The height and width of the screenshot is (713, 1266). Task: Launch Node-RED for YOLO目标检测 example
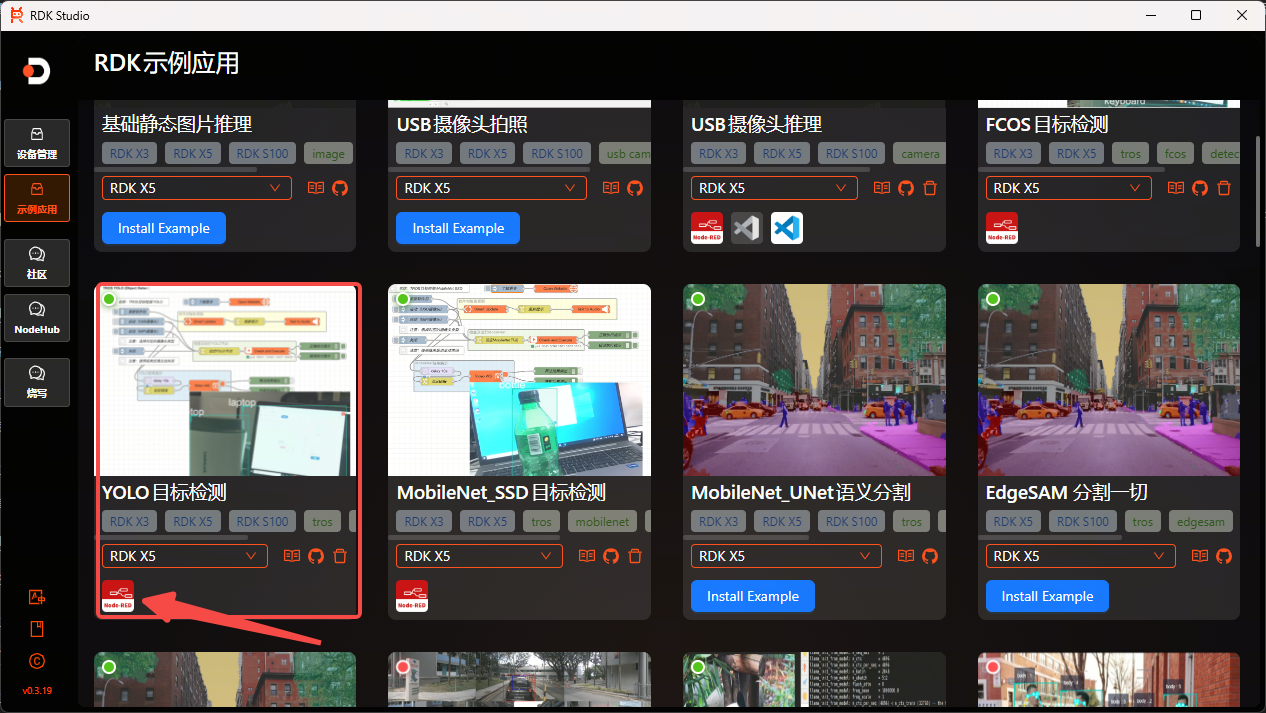pos(117,595)
